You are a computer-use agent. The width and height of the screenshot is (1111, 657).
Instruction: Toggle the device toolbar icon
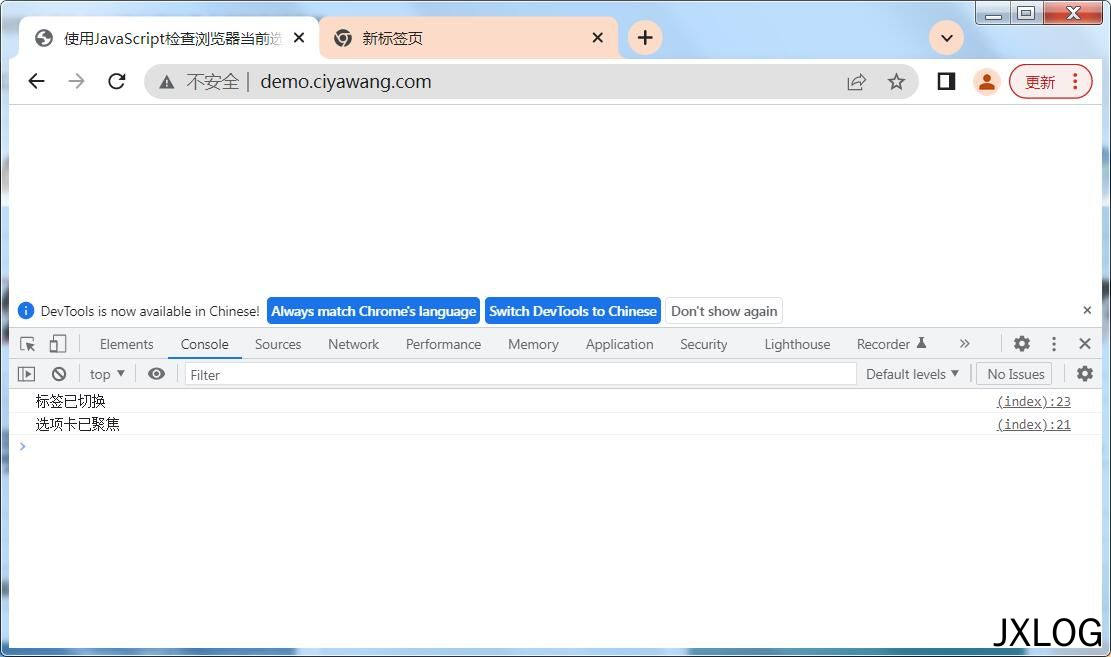point(57,344)
